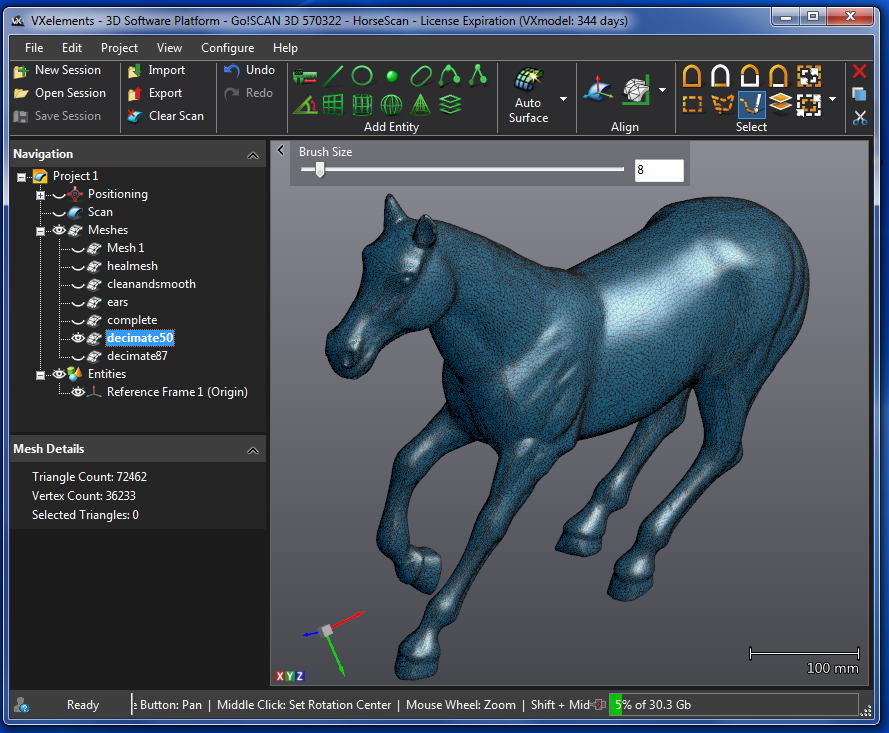This screenshot has width=889, height=733.
Task: Select the three-point Arc entity tool
Action: [450, 75]
